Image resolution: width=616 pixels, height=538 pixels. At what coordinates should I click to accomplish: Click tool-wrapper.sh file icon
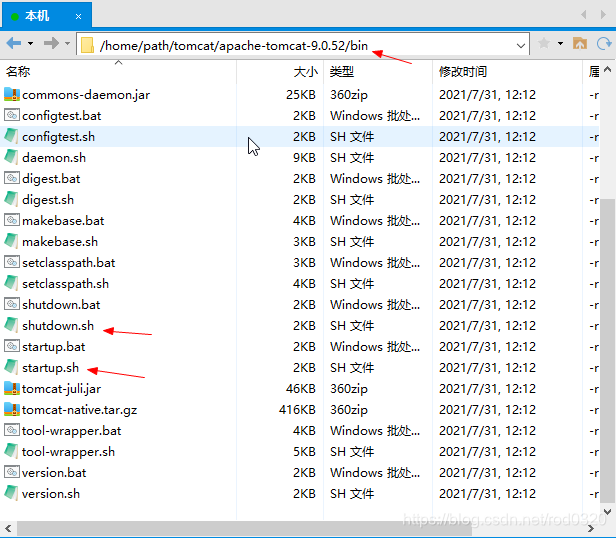point(12,451)
